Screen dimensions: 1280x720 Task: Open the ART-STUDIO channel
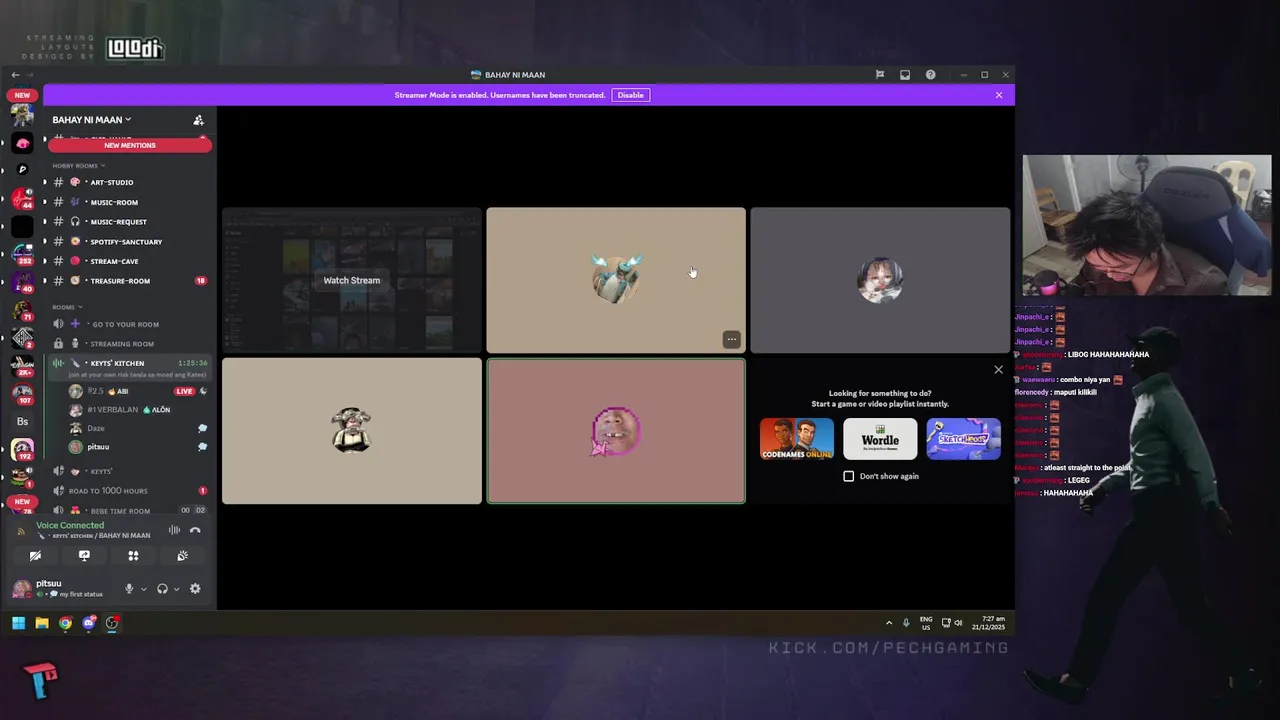[130, 182]
